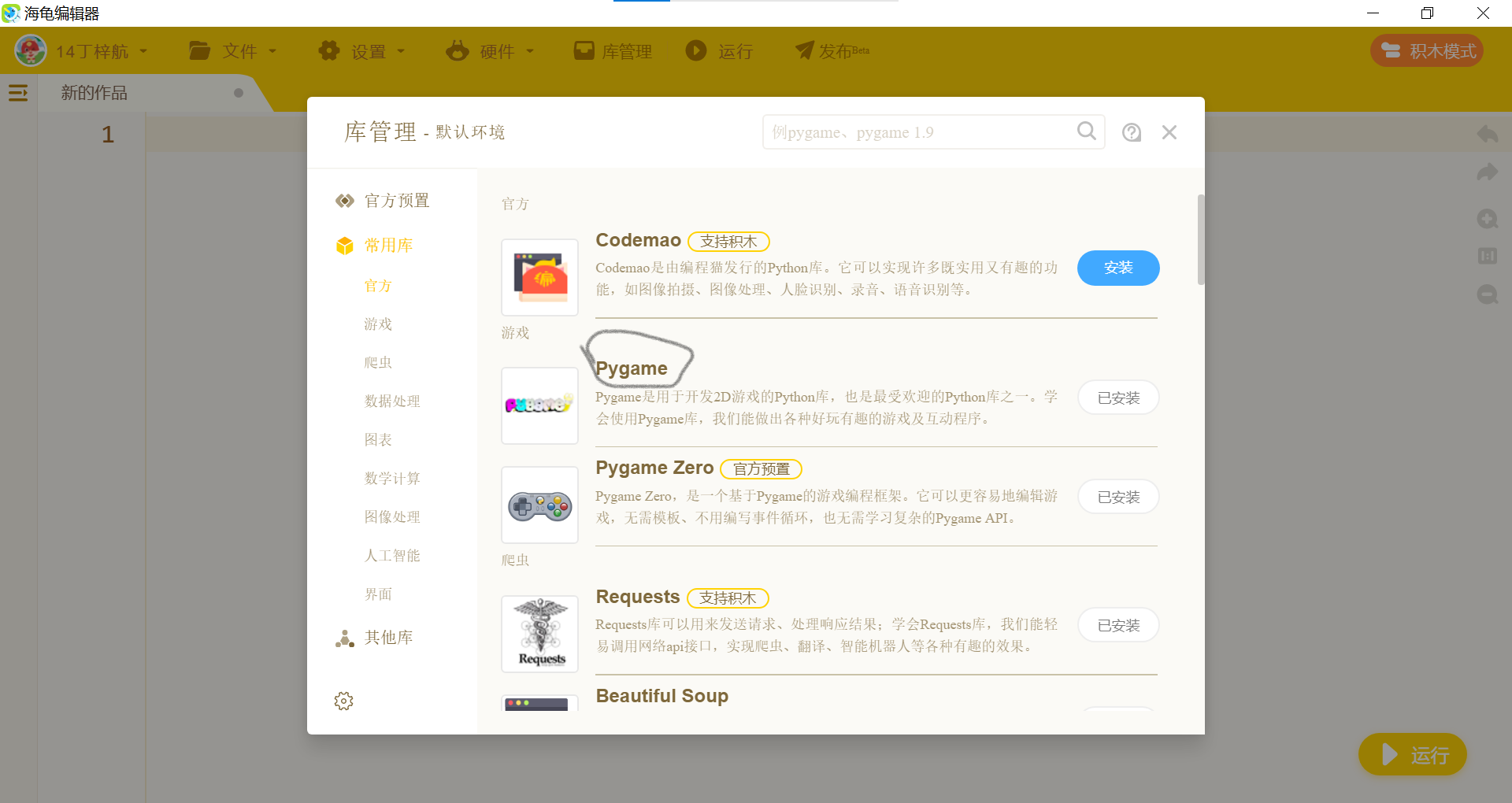Viewport: 1512px width, 803px height.
Task: Go to the 游戏 subcategory
Action: 378,324
